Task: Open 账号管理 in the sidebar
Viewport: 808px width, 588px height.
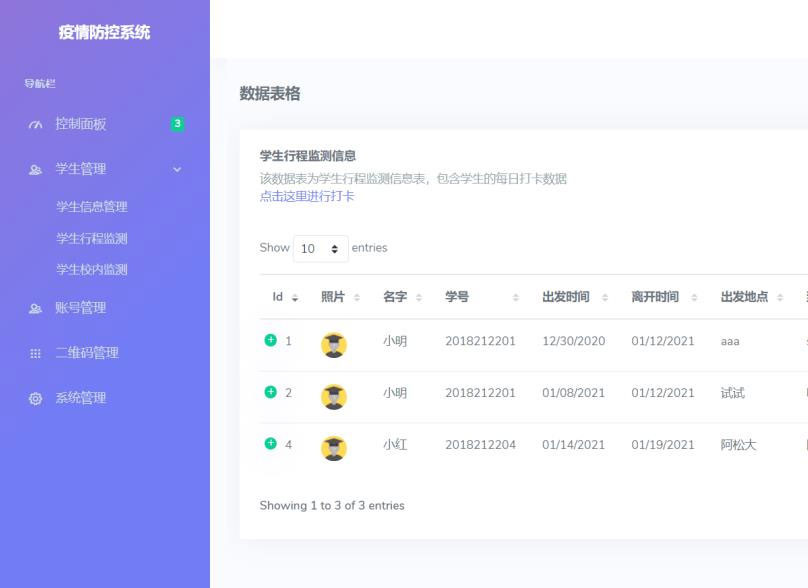Action: [81, 308]
